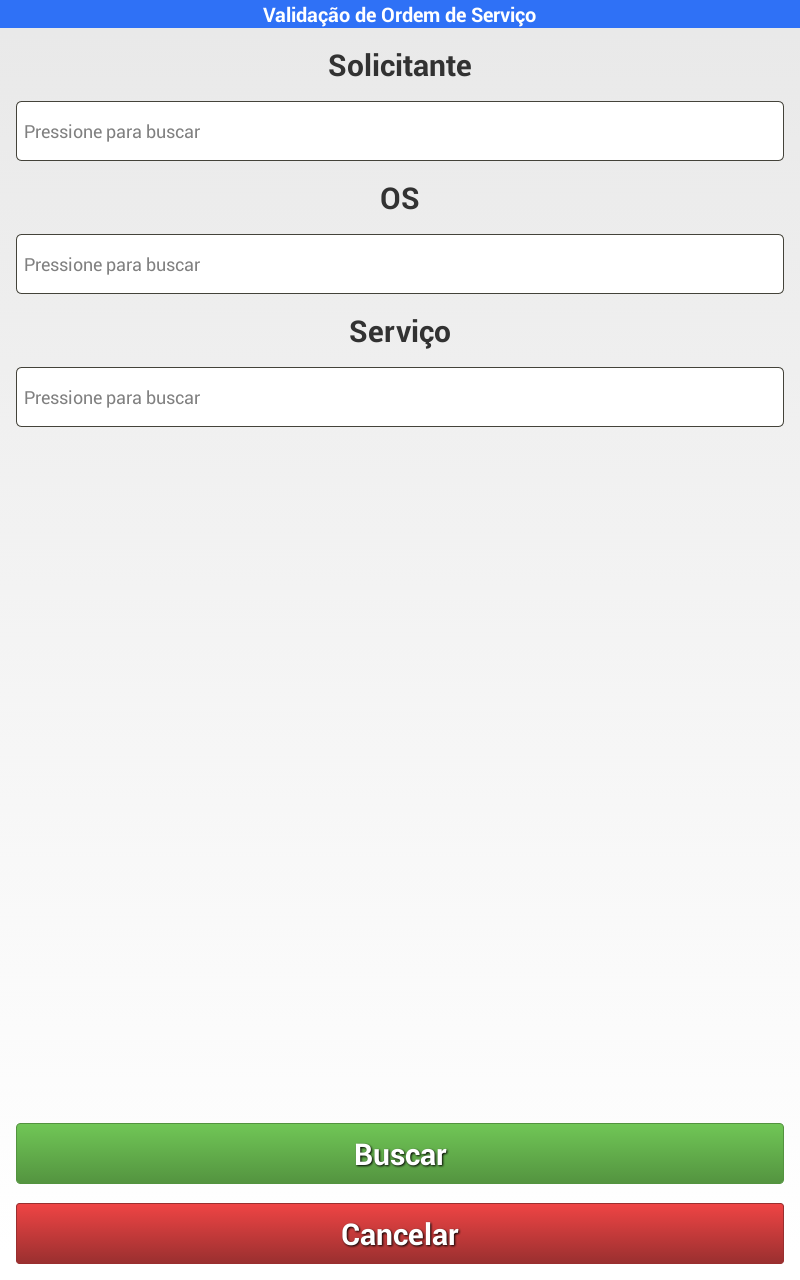Focus the last Pressione para buscar box
The height and width of the screenshot is (1280, 800).
(400, 397)
